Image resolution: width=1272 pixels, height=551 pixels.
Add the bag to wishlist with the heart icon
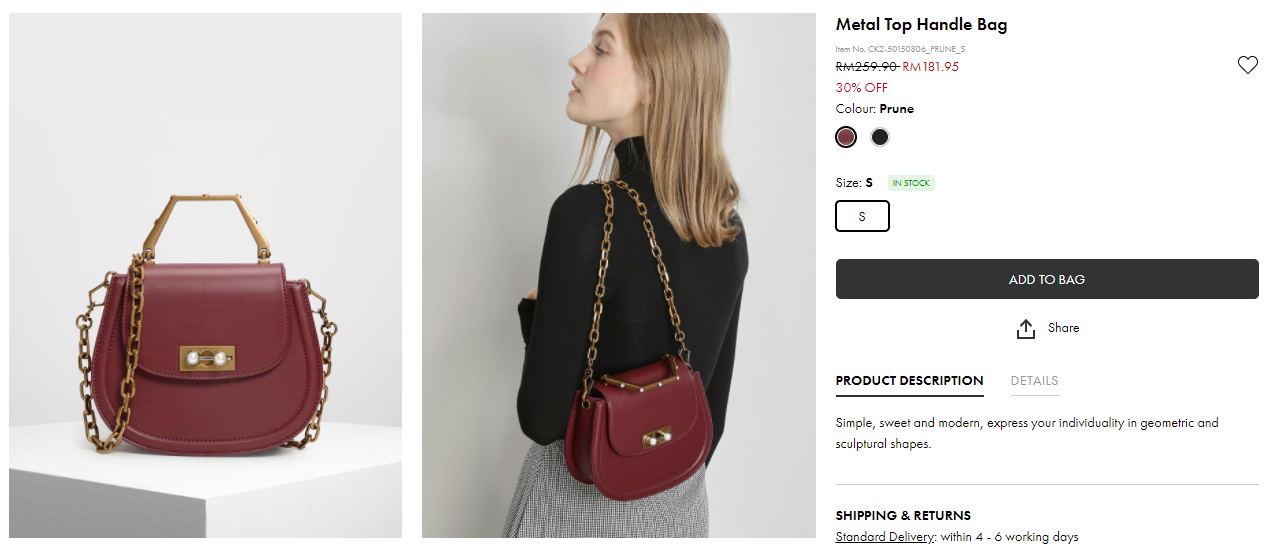pyautogui.click(x=1247, y=65)
